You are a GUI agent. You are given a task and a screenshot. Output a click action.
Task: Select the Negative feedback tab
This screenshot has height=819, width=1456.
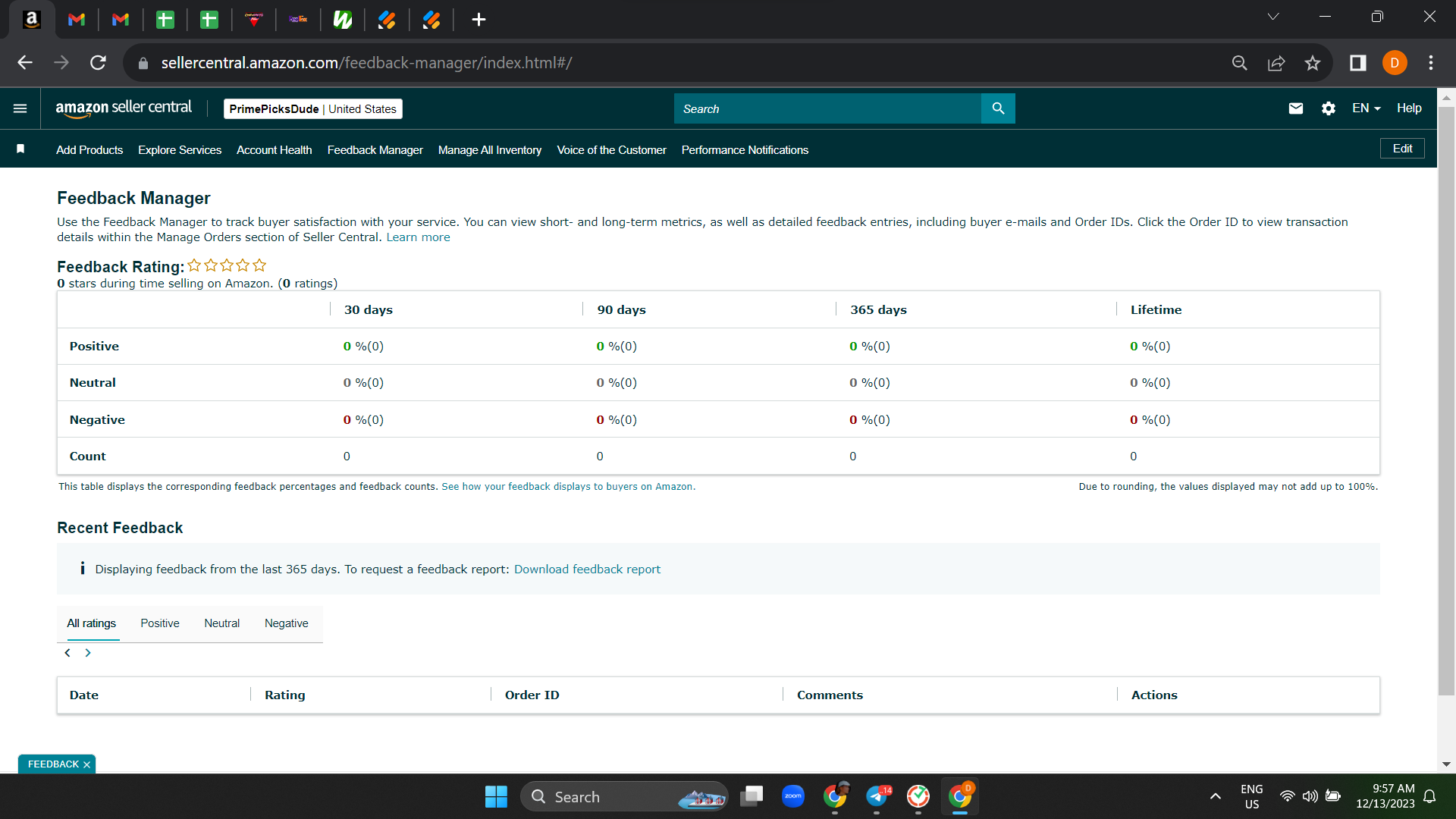[287, 623]
